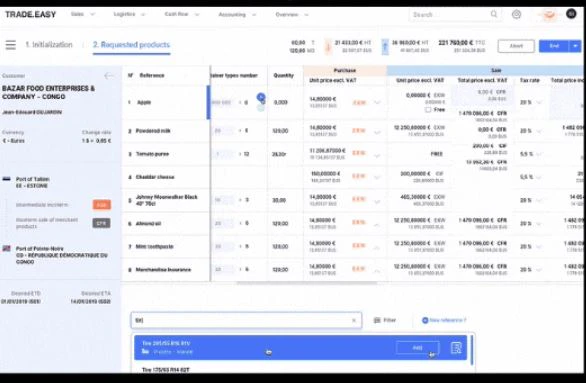Expand the dropdown arrow beside blue End button
The width and height of the screenshot is (586, 383).
[x=575, y=46]
